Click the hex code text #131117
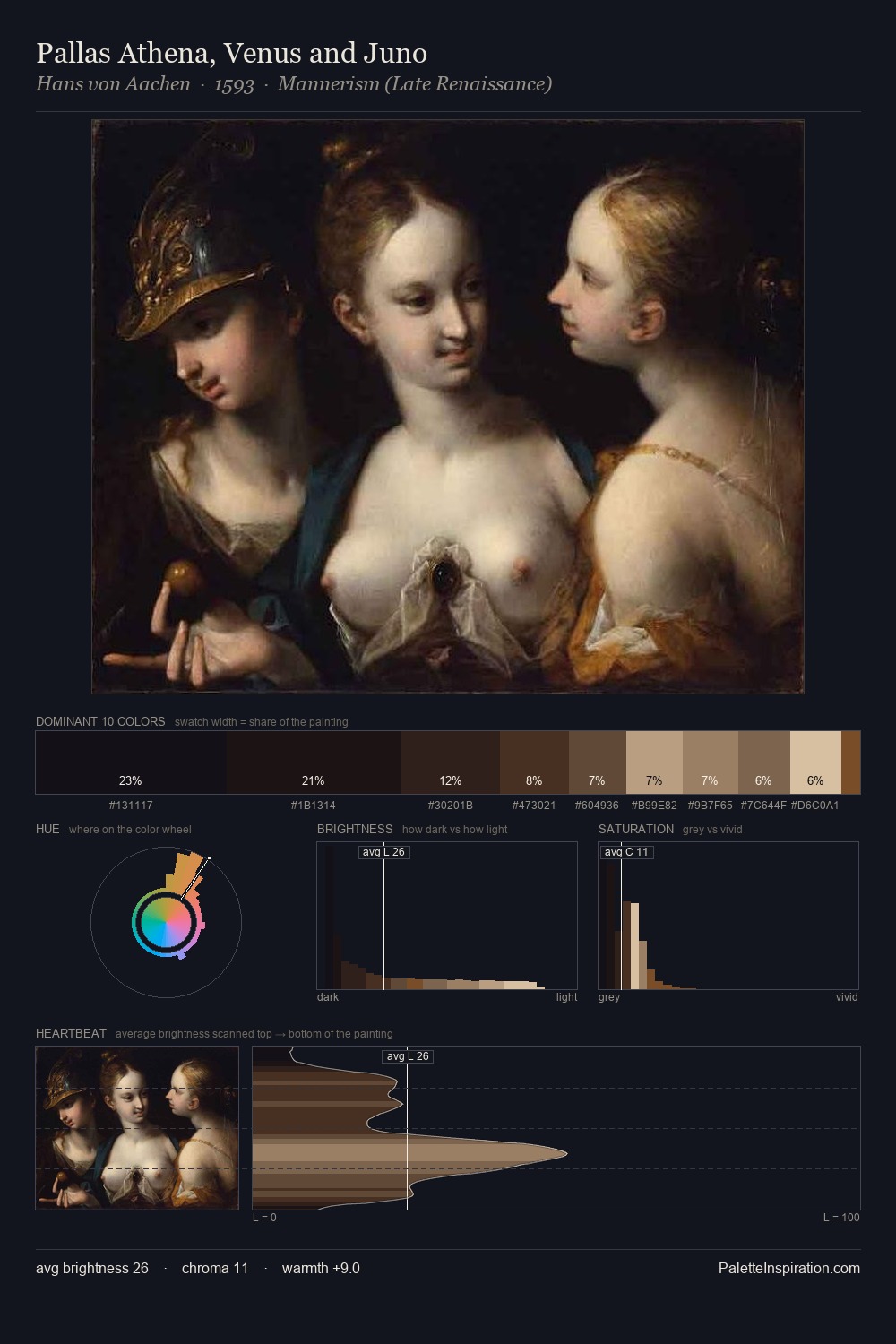The image size is (896, 1344). coord(131,806)
